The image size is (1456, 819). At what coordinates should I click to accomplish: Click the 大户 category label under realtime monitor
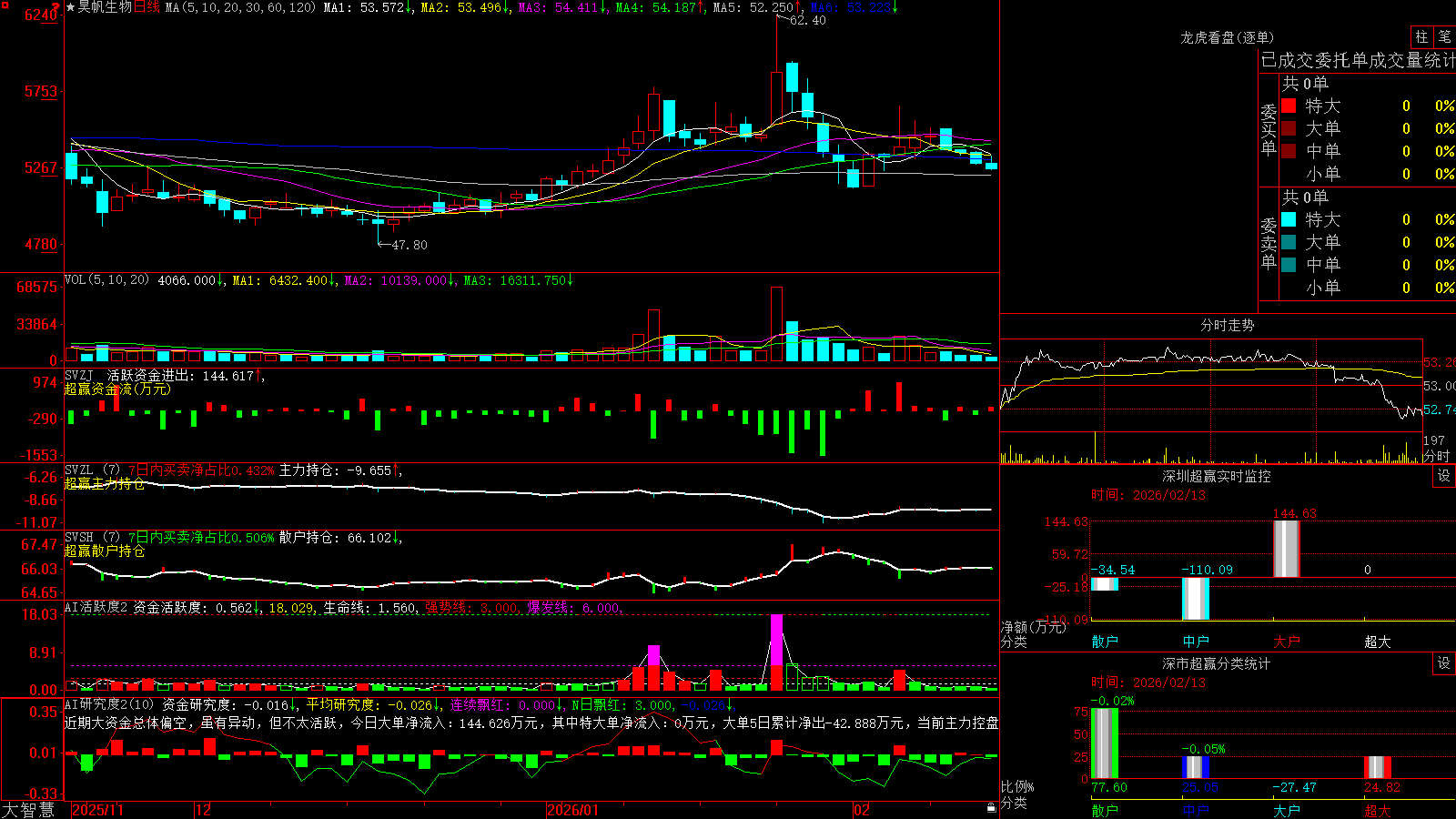tap(1286, 642)
